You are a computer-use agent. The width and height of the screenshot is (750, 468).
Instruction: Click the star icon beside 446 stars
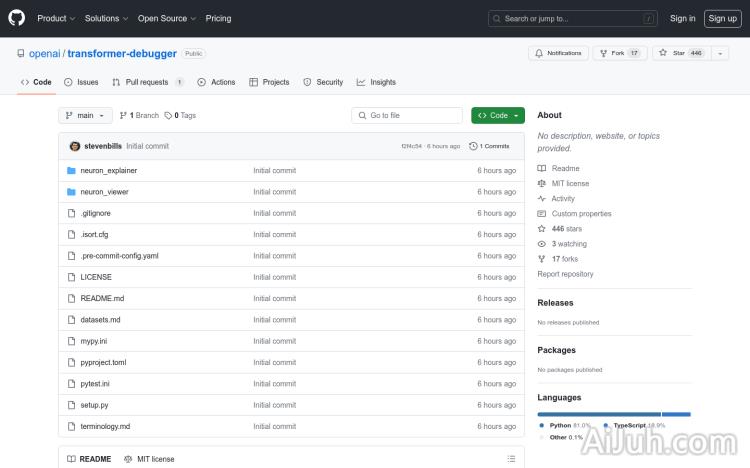pos(541,229)
